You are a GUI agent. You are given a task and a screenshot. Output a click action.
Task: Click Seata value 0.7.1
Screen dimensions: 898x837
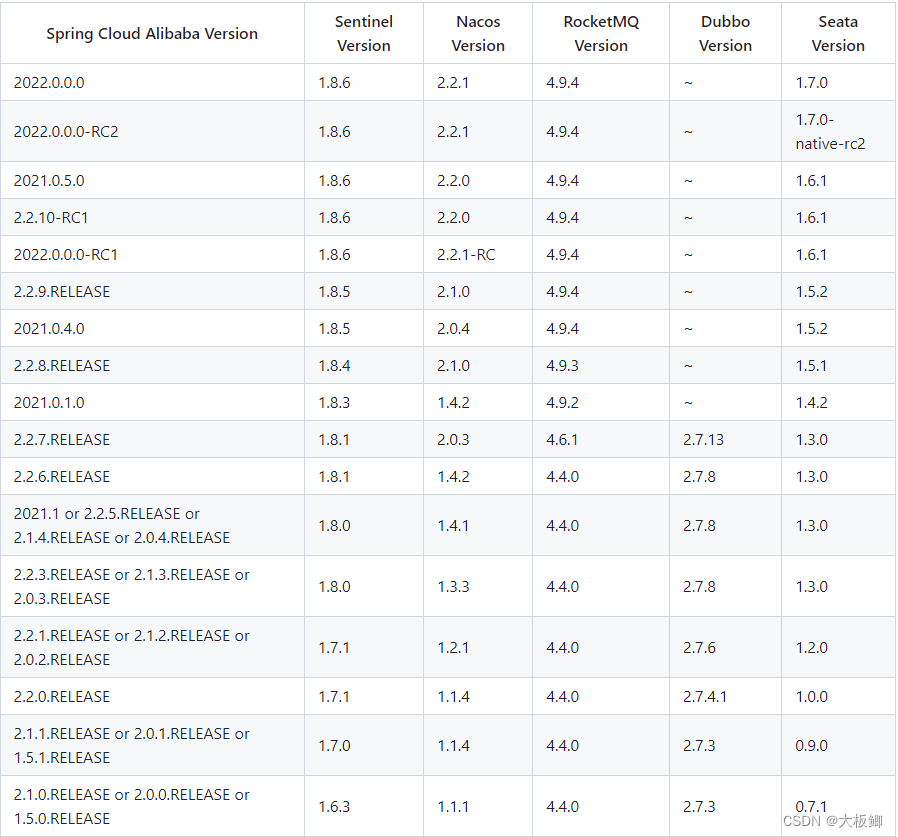click(812, 807)
